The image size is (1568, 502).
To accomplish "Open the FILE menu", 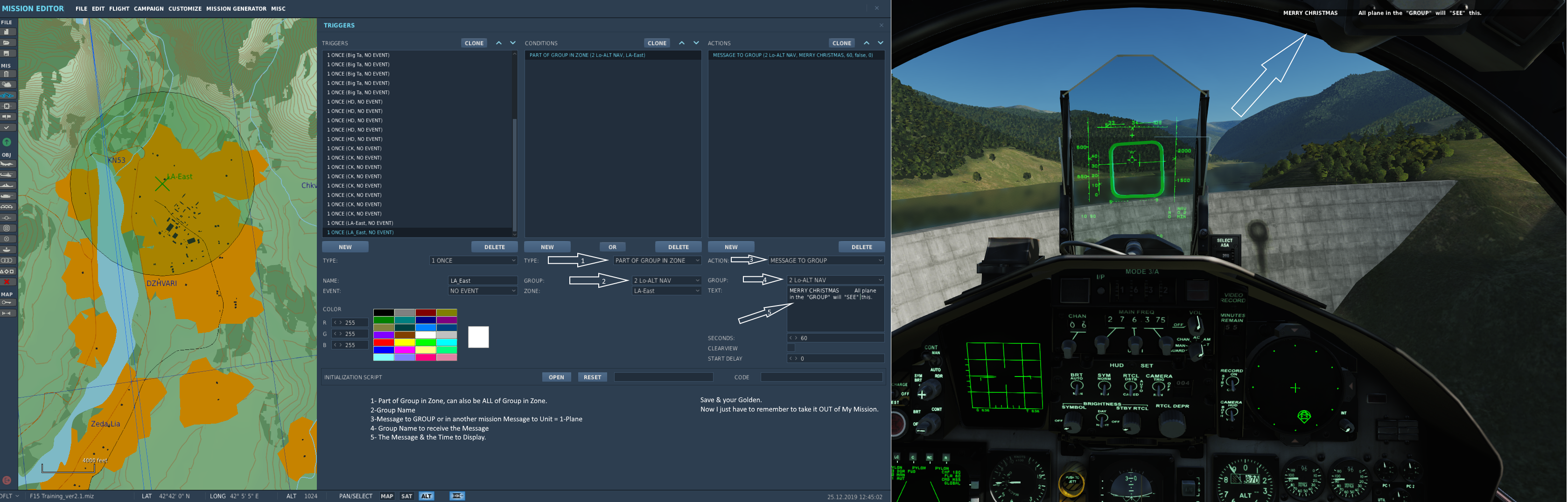I will tap(81, 8).
